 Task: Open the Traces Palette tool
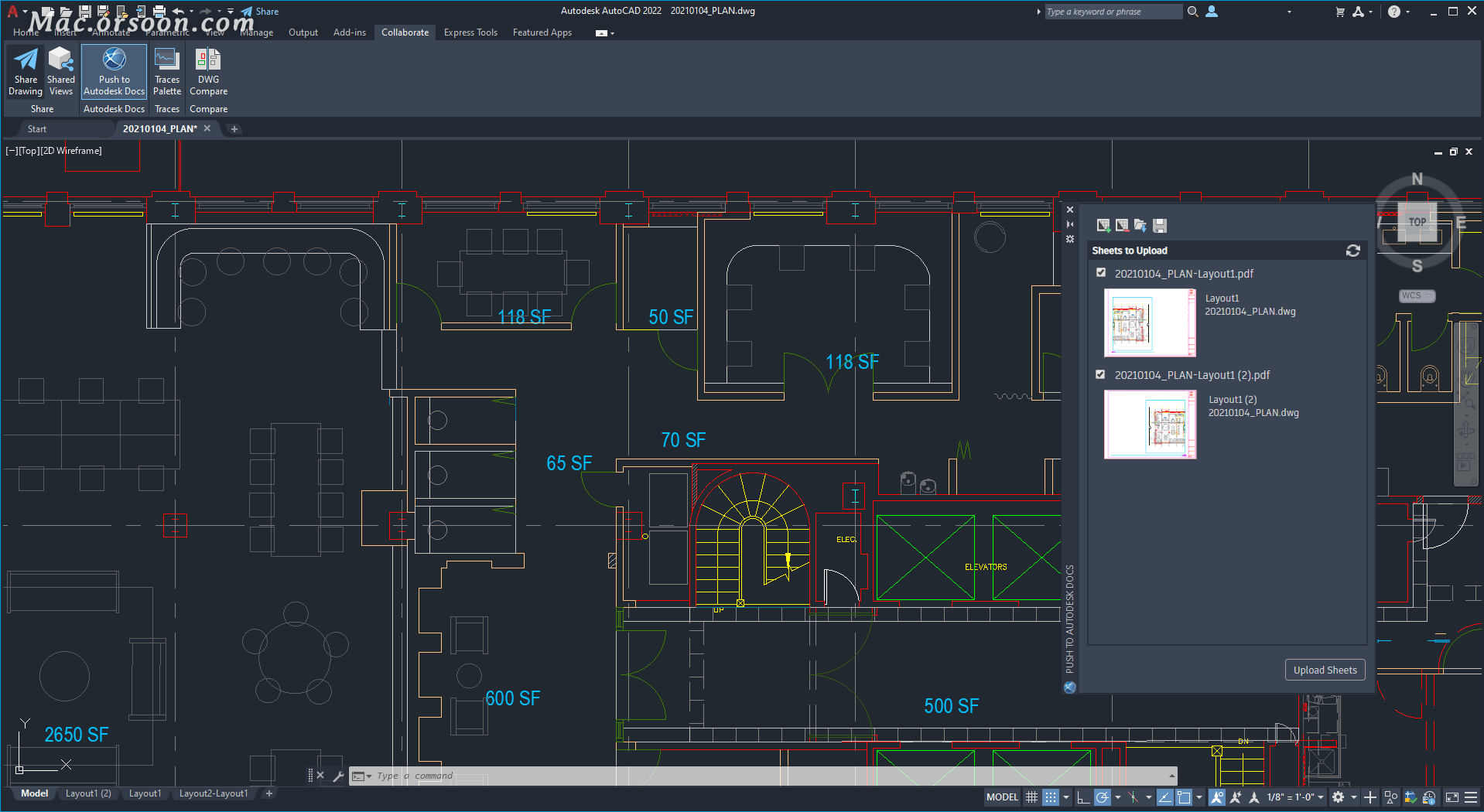166,71
